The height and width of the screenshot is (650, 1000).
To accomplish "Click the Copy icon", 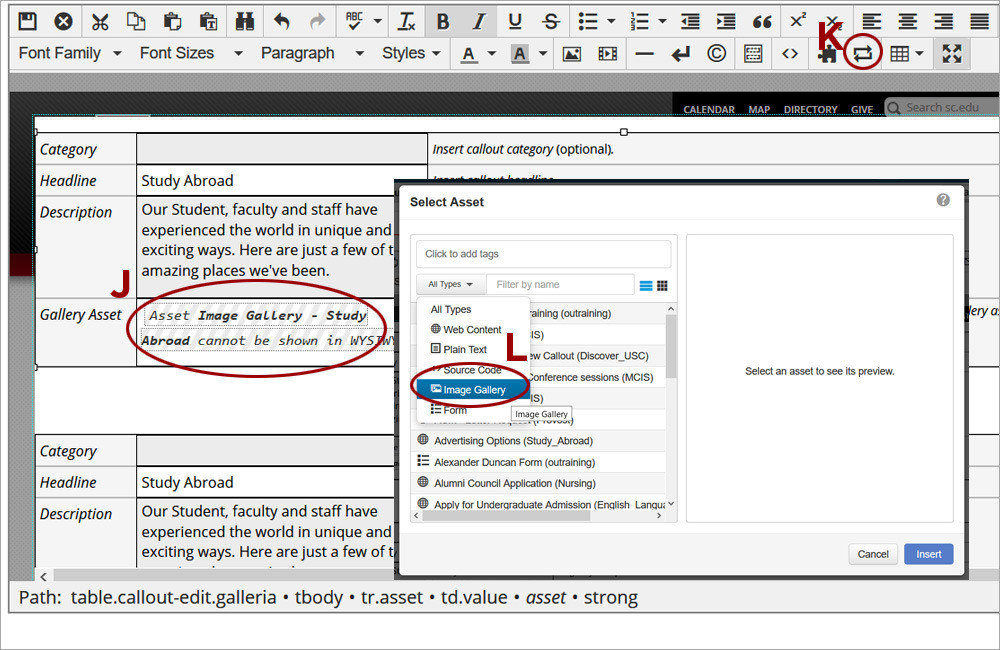I will point(136,22).
